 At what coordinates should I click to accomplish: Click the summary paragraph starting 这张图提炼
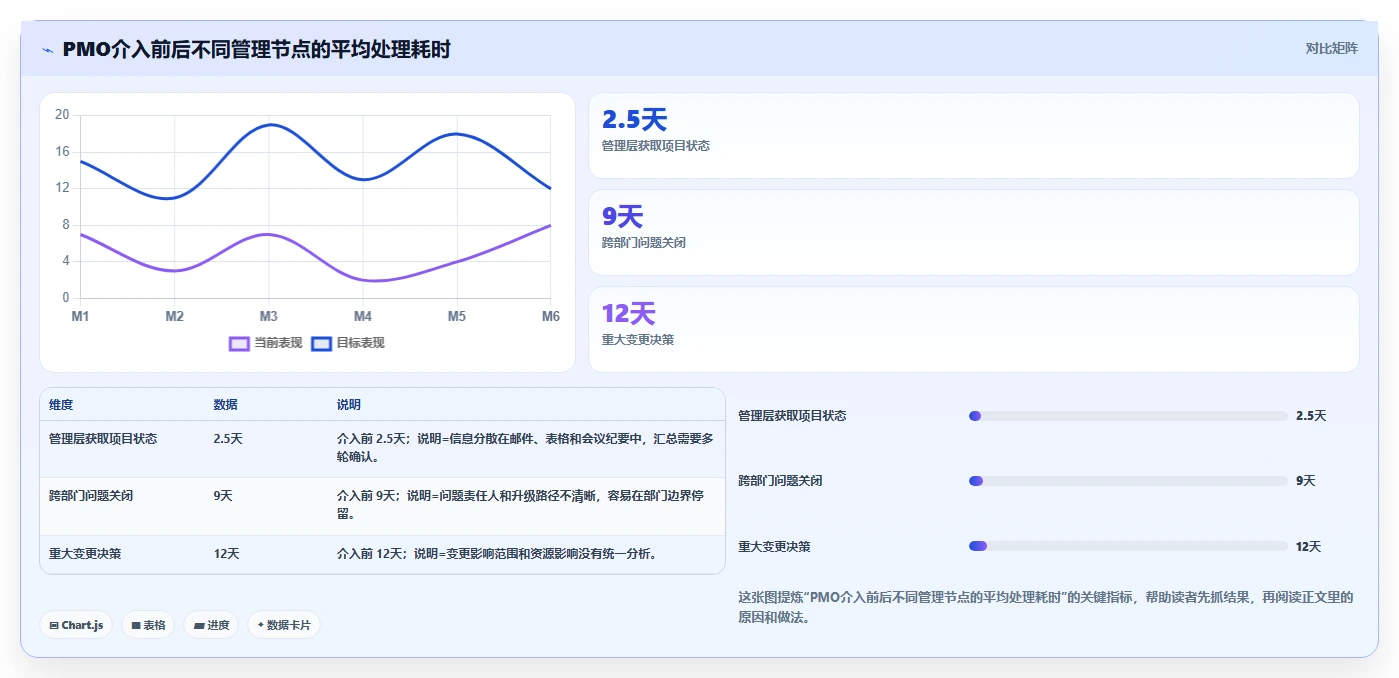(1046, 607)
